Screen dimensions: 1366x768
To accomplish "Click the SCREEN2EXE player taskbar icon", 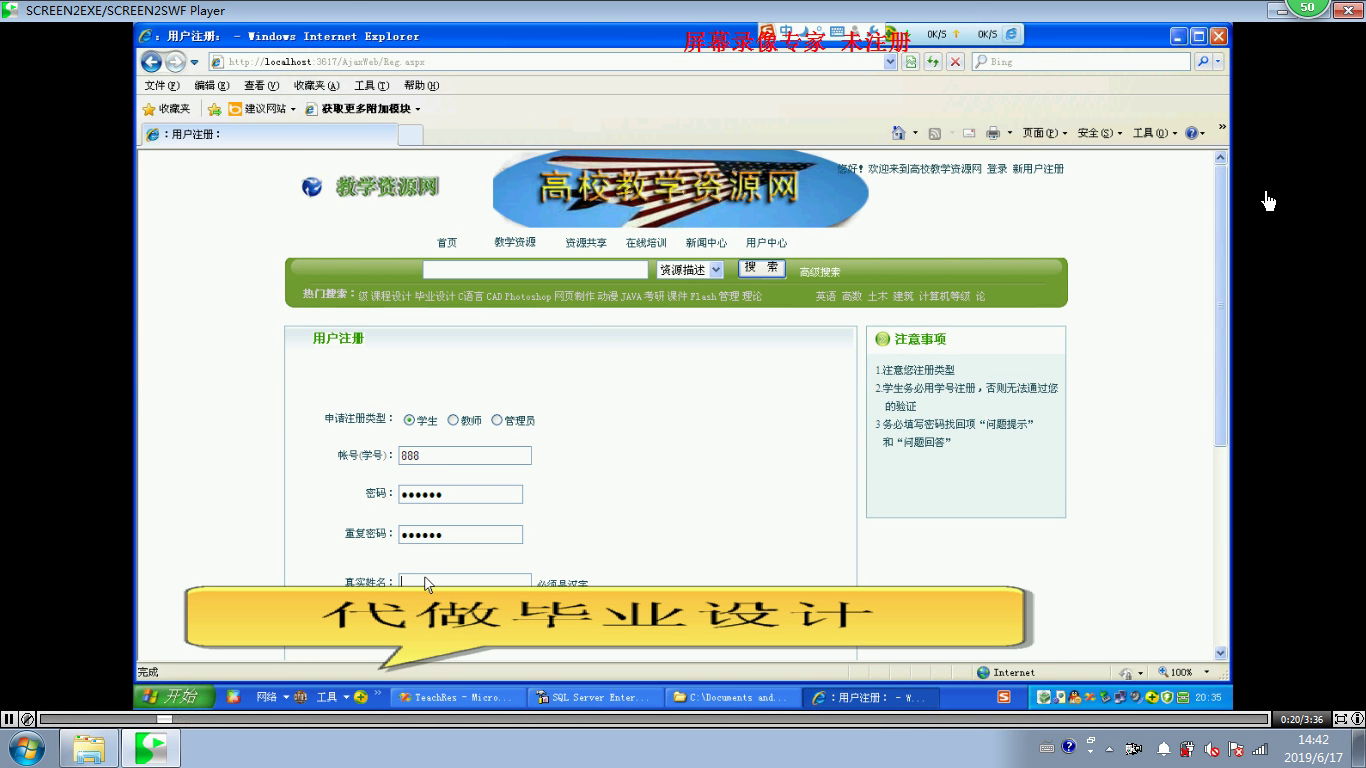I will (x=151, y=748).
